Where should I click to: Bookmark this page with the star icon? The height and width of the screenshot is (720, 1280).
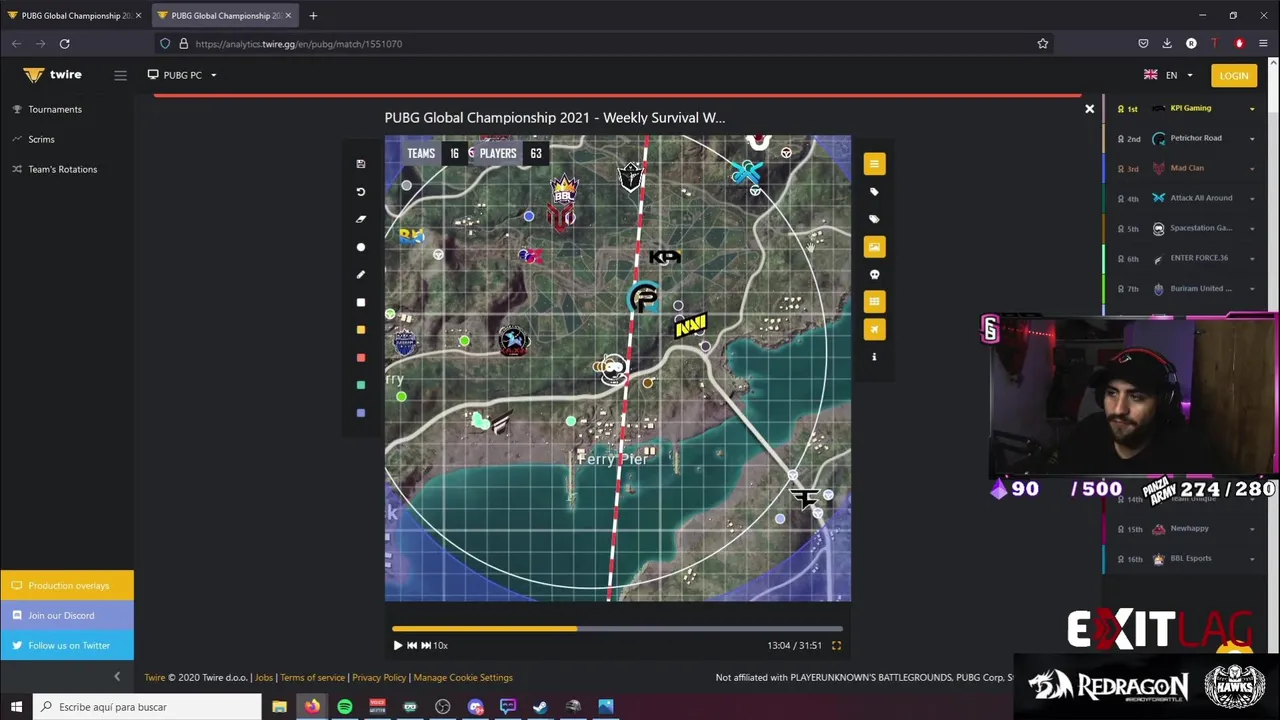[x=1042, y=44]
